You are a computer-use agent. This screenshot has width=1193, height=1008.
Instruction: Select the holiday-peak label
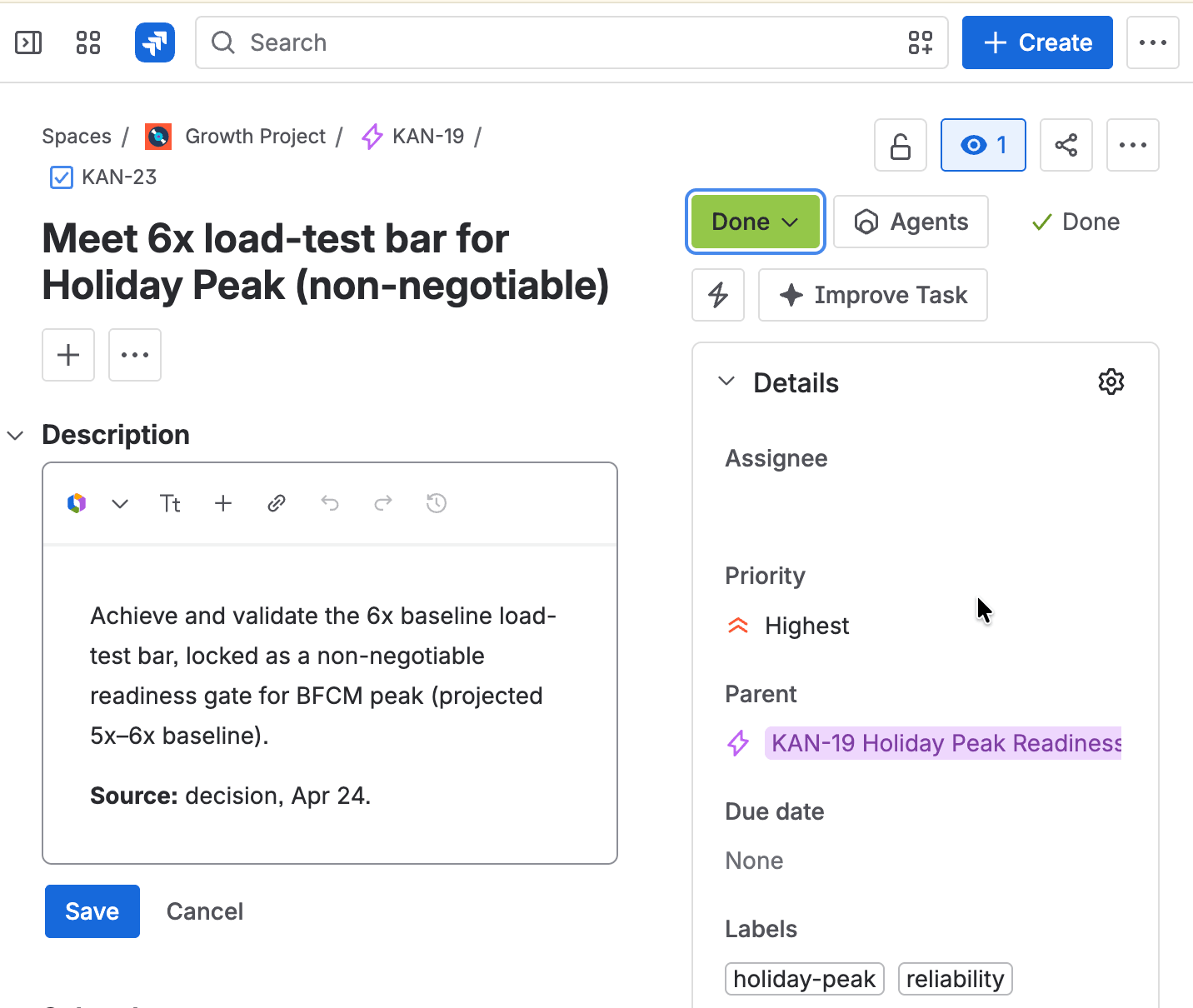[x=805, y=979]
